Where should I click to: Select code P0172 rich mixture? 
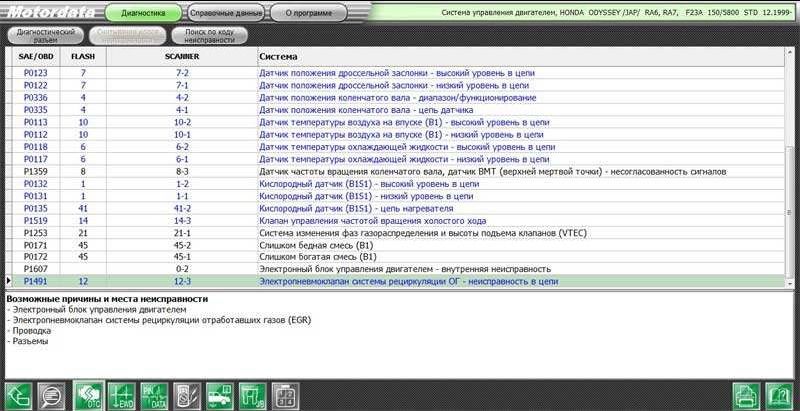point(36,256)
